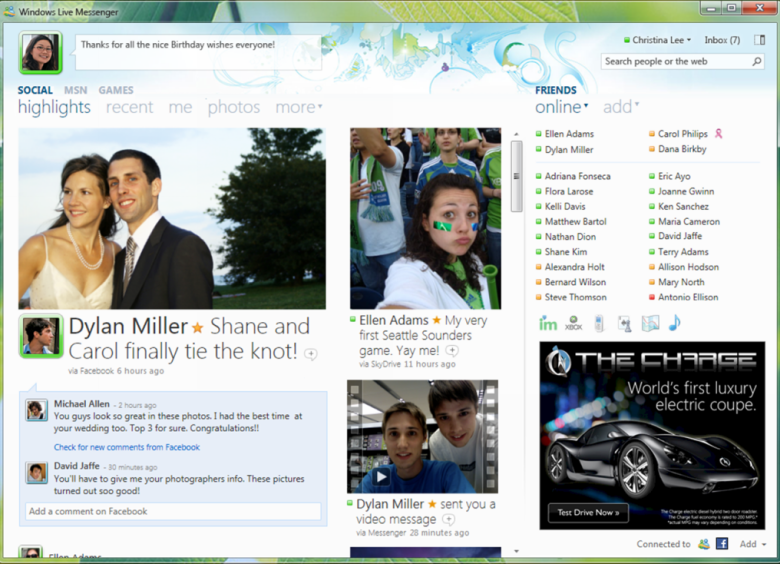Expand the 'Add' dropdown next to 'Connected to'
Viewport: 780px width, 564px height.
point(753,544)
